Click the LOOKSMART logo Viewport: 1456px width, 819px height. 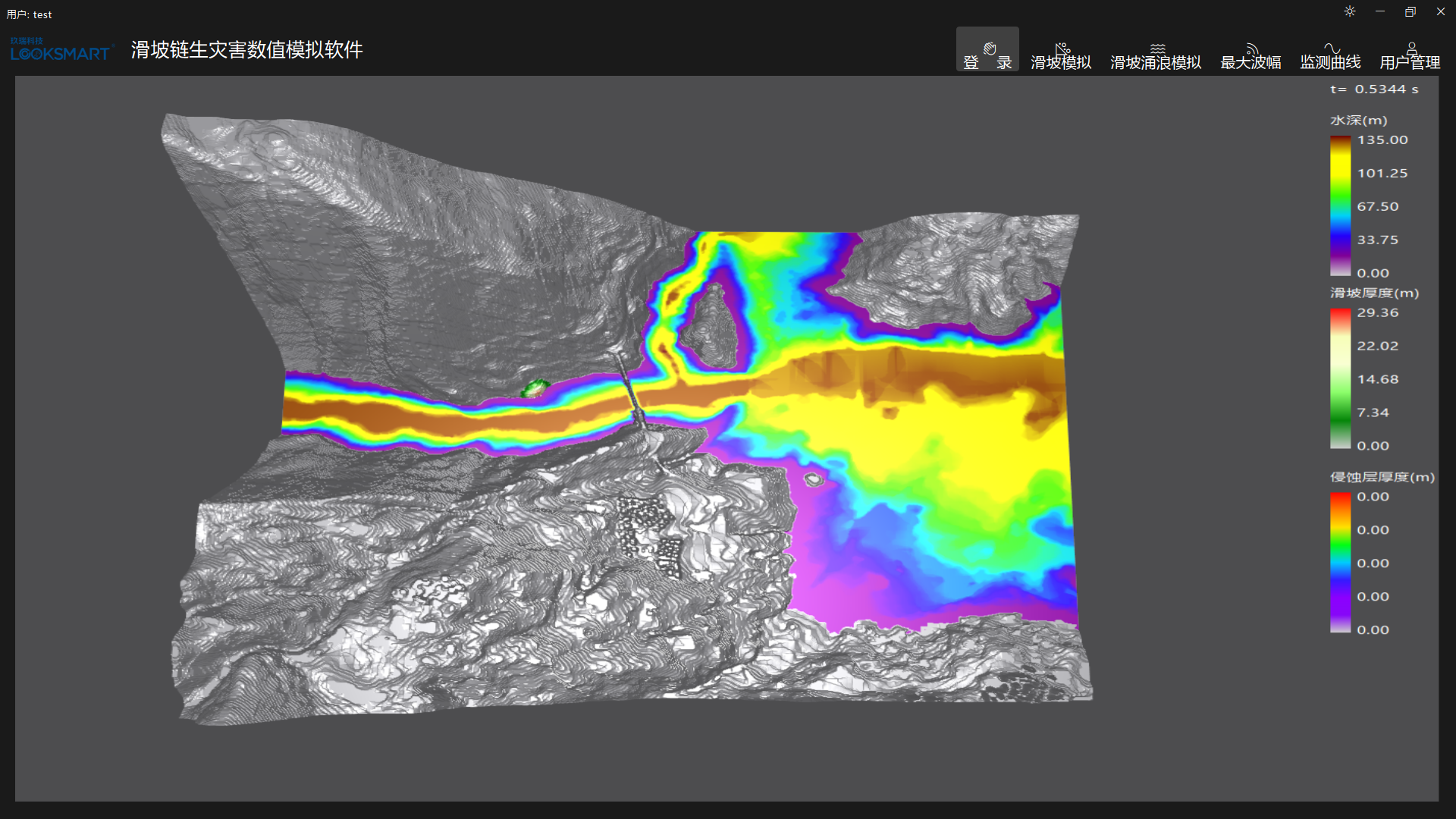coord(61,51)
